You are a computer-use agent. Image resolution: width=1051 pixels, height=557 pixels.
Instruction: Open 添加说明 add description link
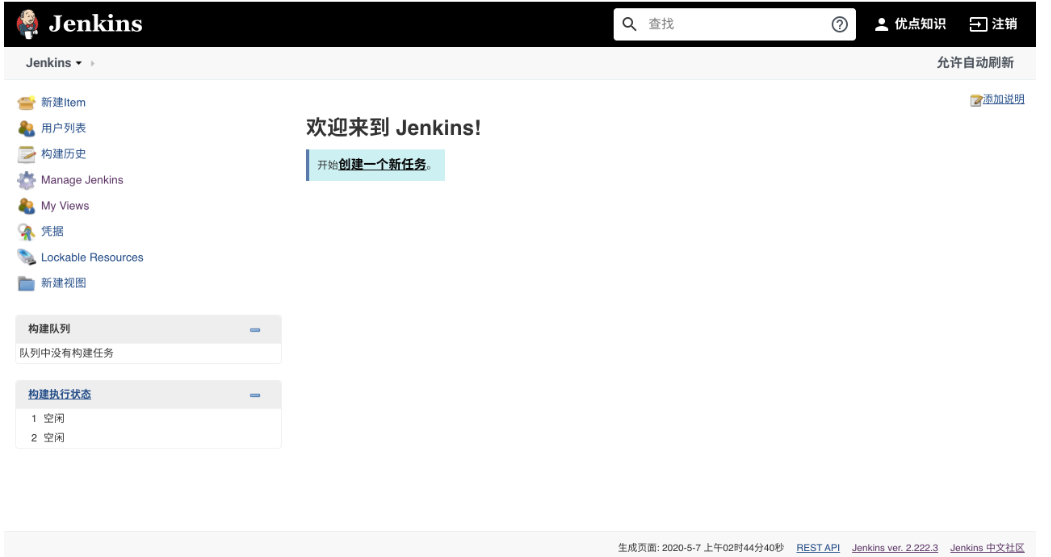[1003, 99]
